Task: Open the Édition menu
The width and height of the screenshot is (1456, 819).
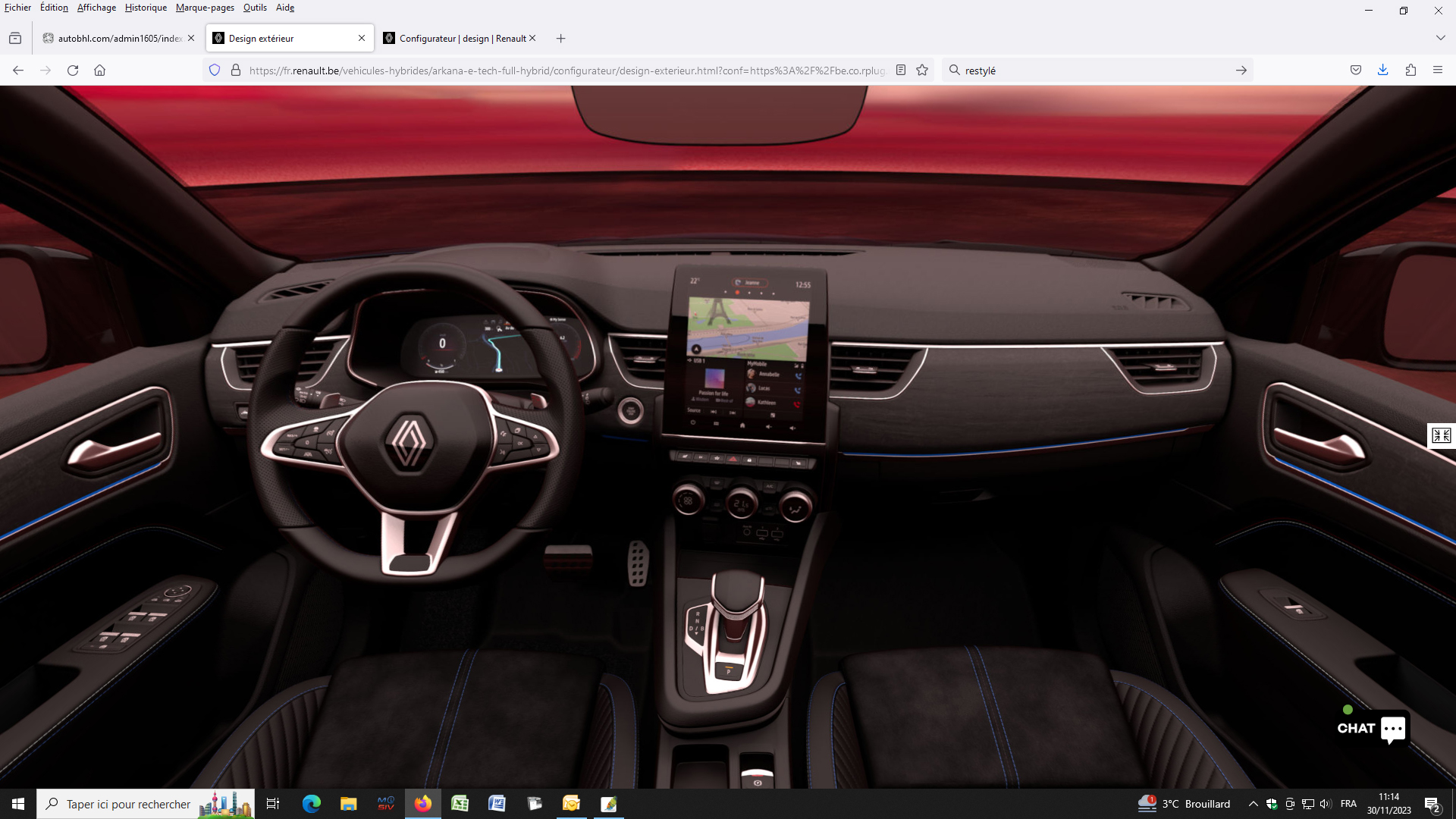Action: point(54,8)
